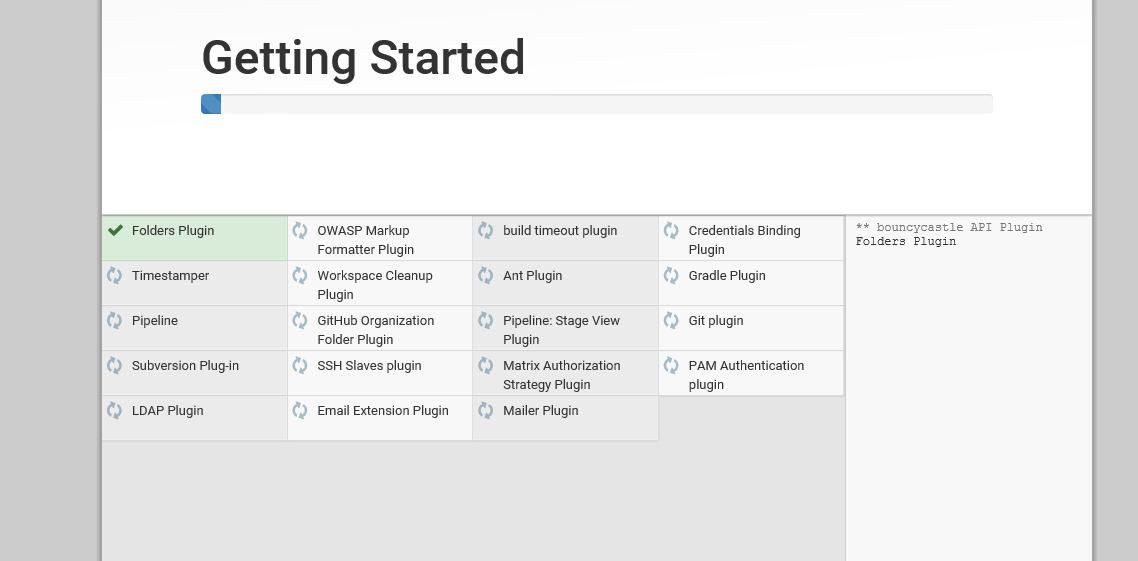Click the green checkmark beside Folders Plugin

pos(116,230)
